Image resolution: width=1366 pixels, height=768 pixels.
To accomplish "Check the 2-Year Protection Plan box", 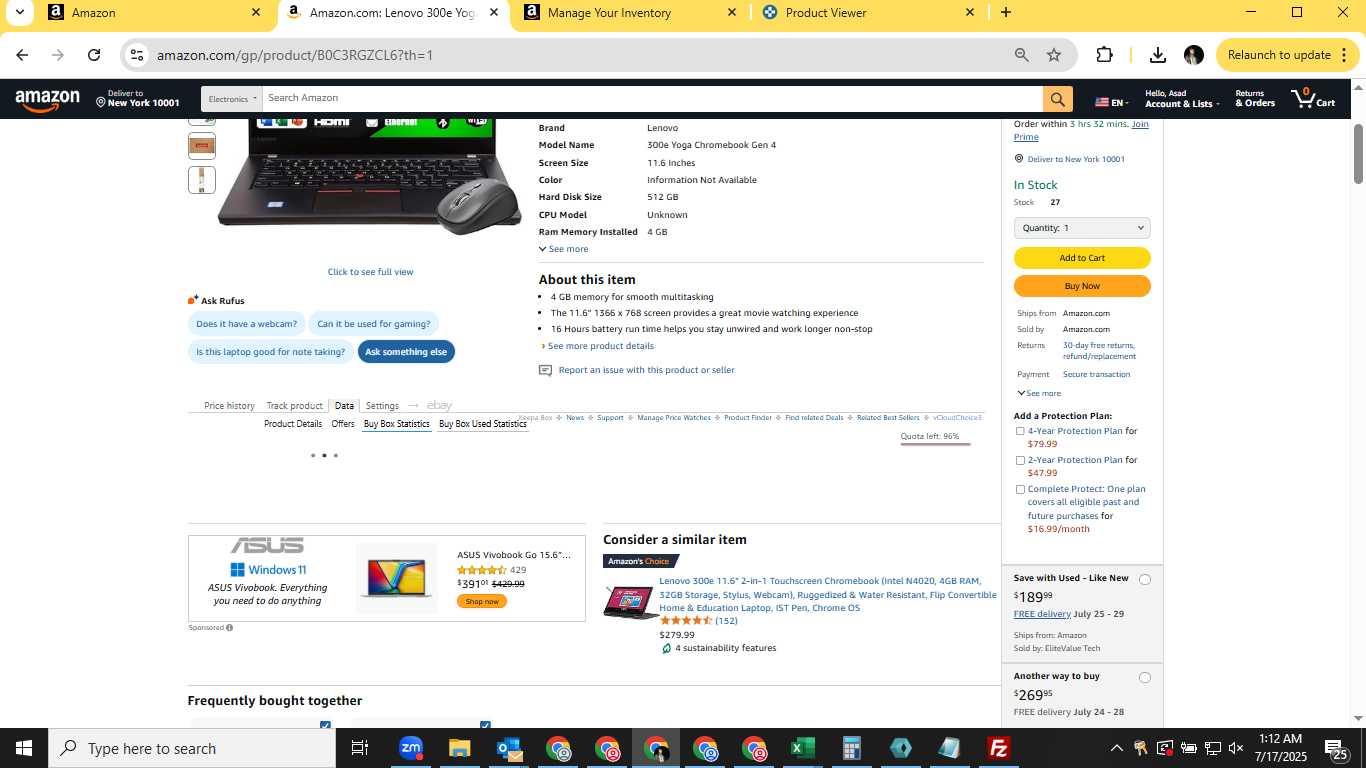I will [1020, 461].
